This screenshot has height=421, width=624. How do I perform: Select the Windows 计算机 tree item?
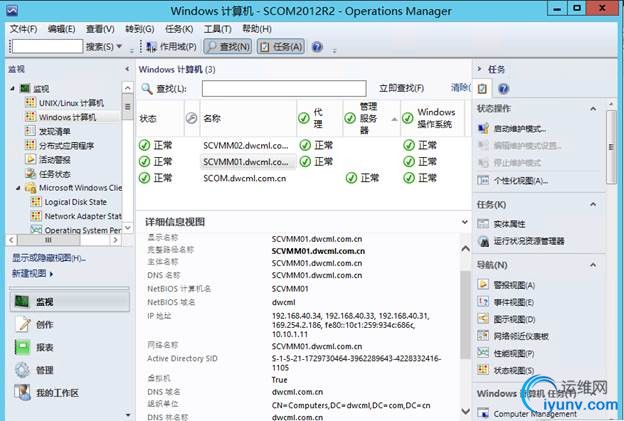[67, 117]
